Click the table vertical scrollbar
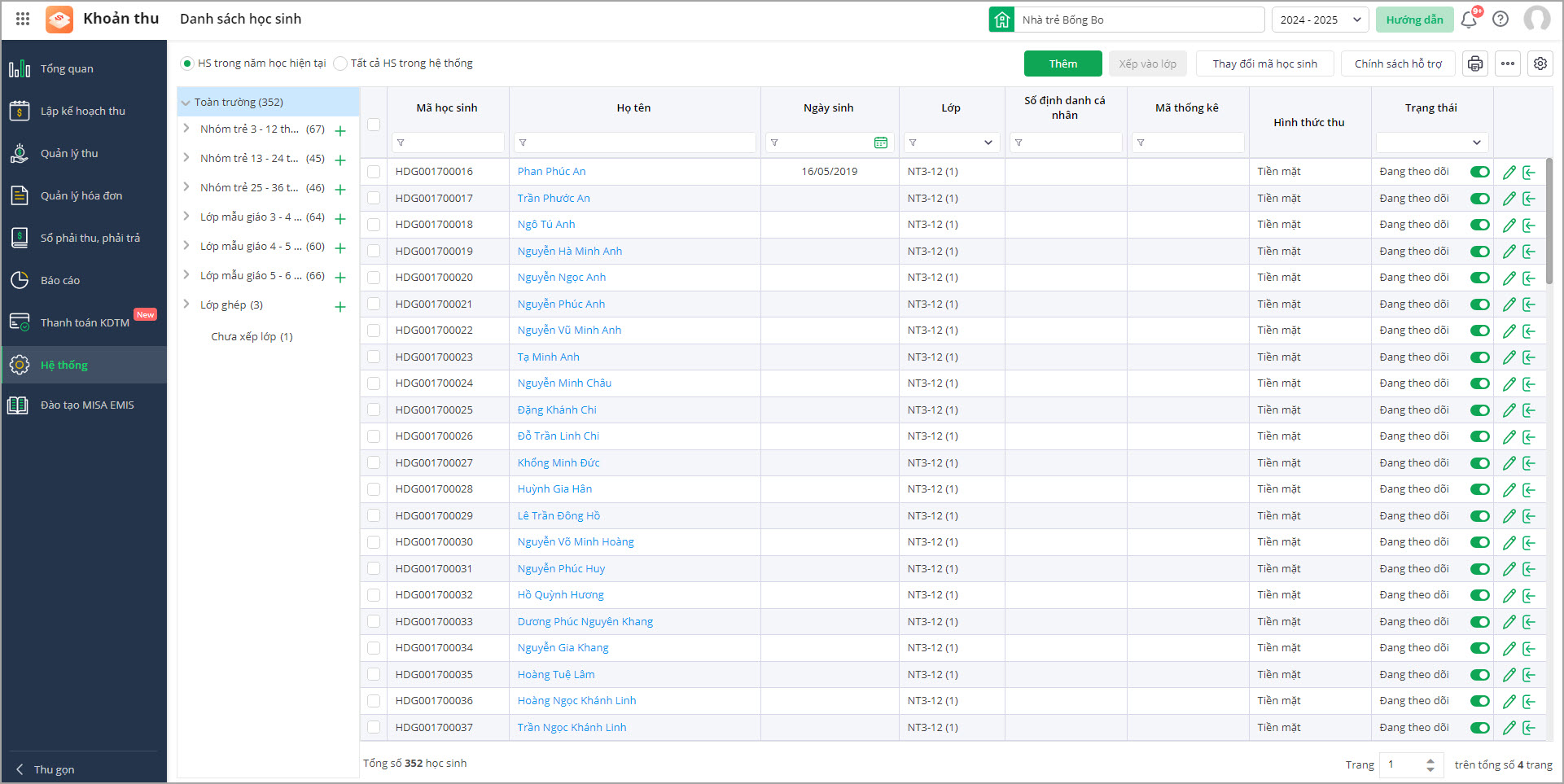This screenshot has height=784, width=1564. coord(1549,221)
